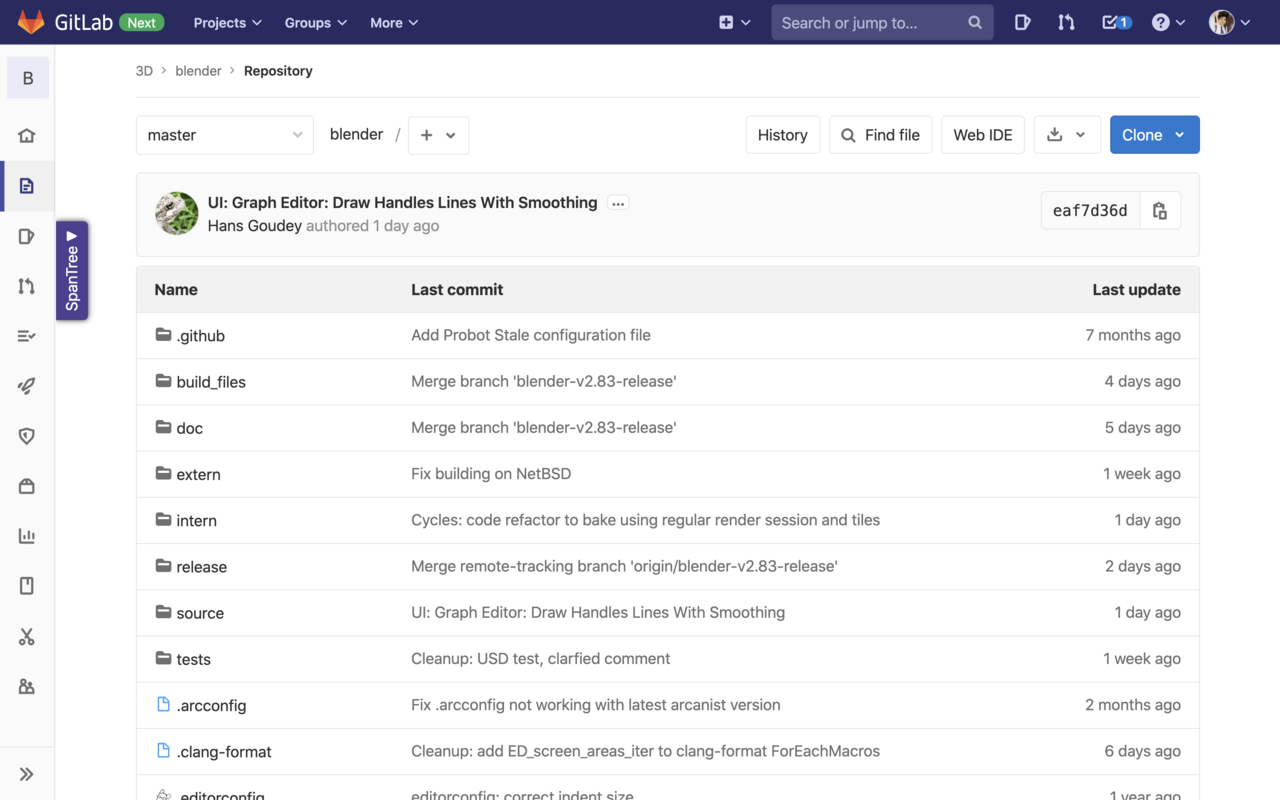The image size is (1280, 800).
Task: Open CI/CD rocket icon in sidebar
Action: point(27,386)
